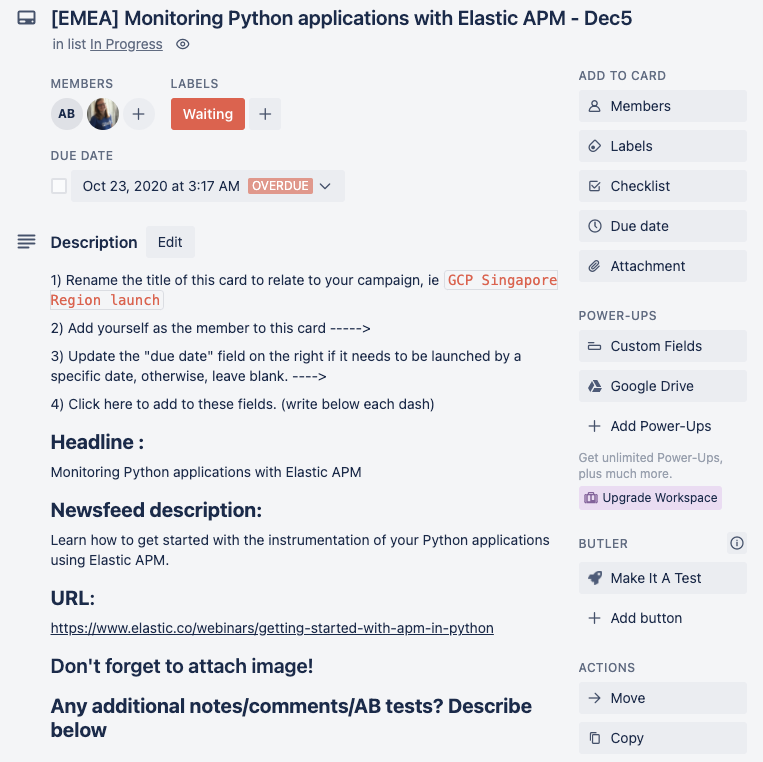Click the Headline heading
763x762 pixels.
[97, 442]
